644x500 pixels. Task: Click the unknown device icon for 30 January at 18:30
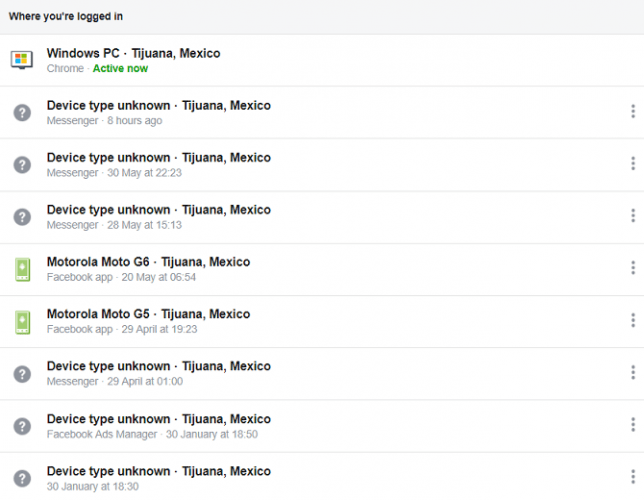(x=22, y=478)
